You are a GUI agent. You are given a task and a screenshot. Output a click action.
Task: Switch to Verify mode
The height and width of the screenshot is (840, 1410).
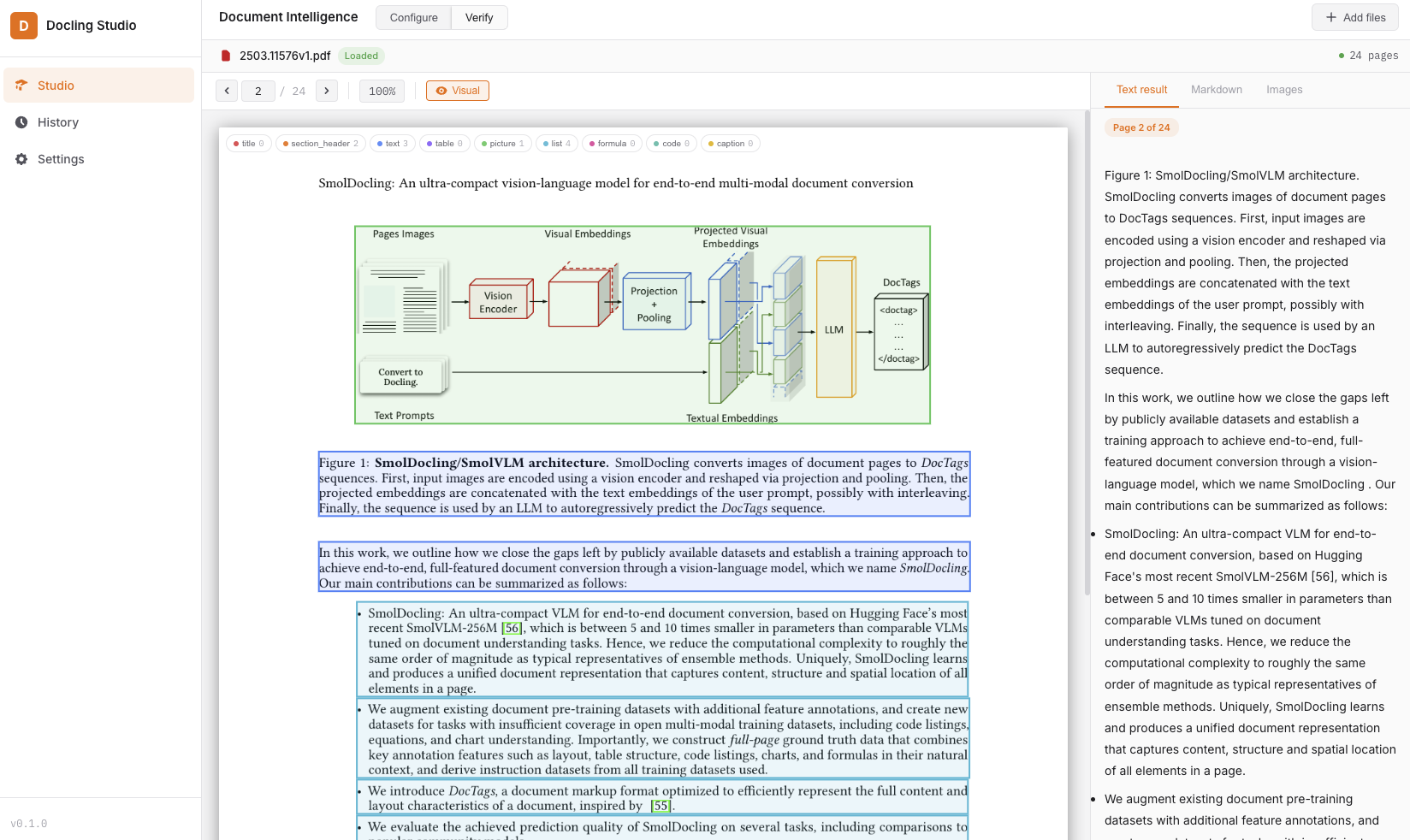(479, 17)
